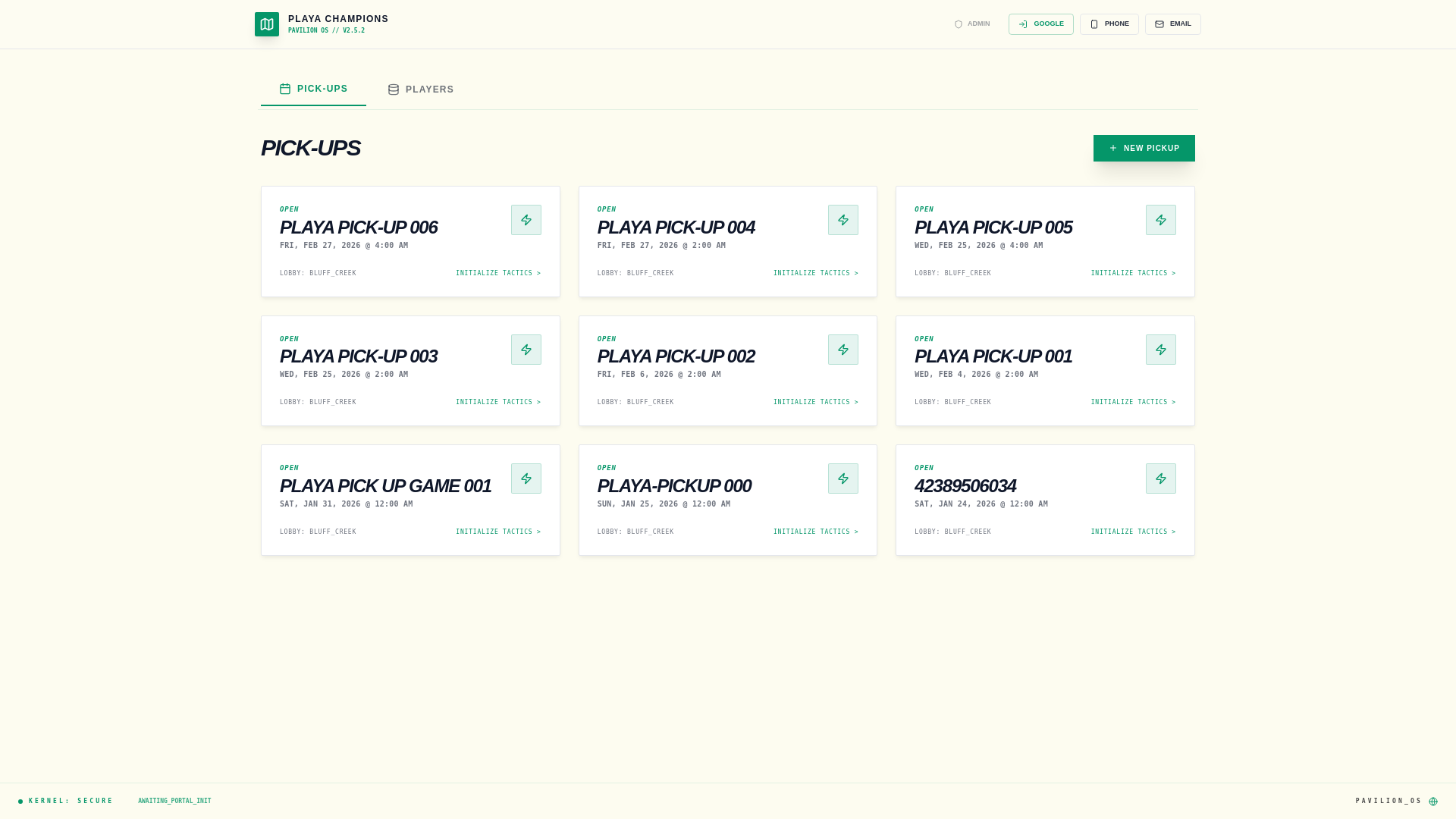Click the Playa Champions map logo icon
The image size is (1456, 819).
pyautogui.click(x=267, y=24)
